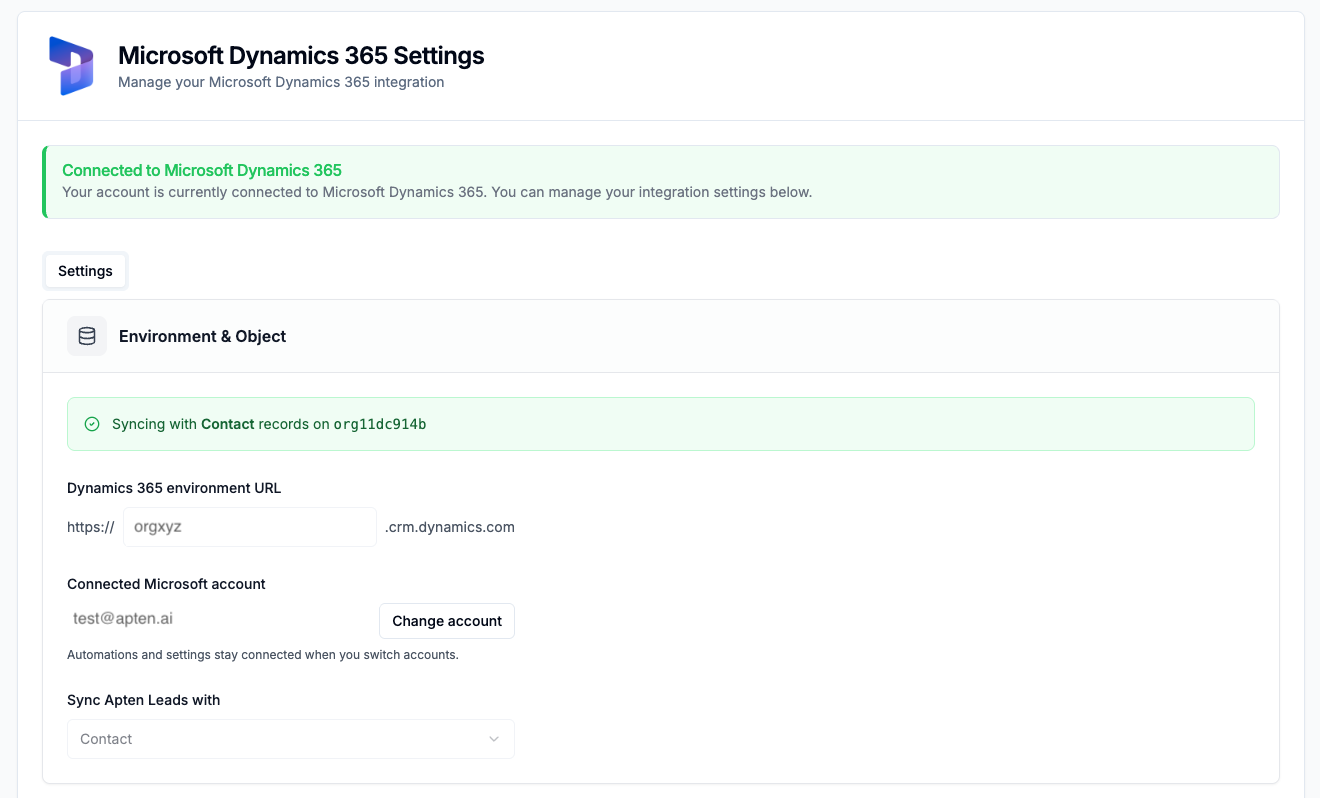Click the Connected Microsoft account label
This screenshot has height=798, width=1320.
166,584
